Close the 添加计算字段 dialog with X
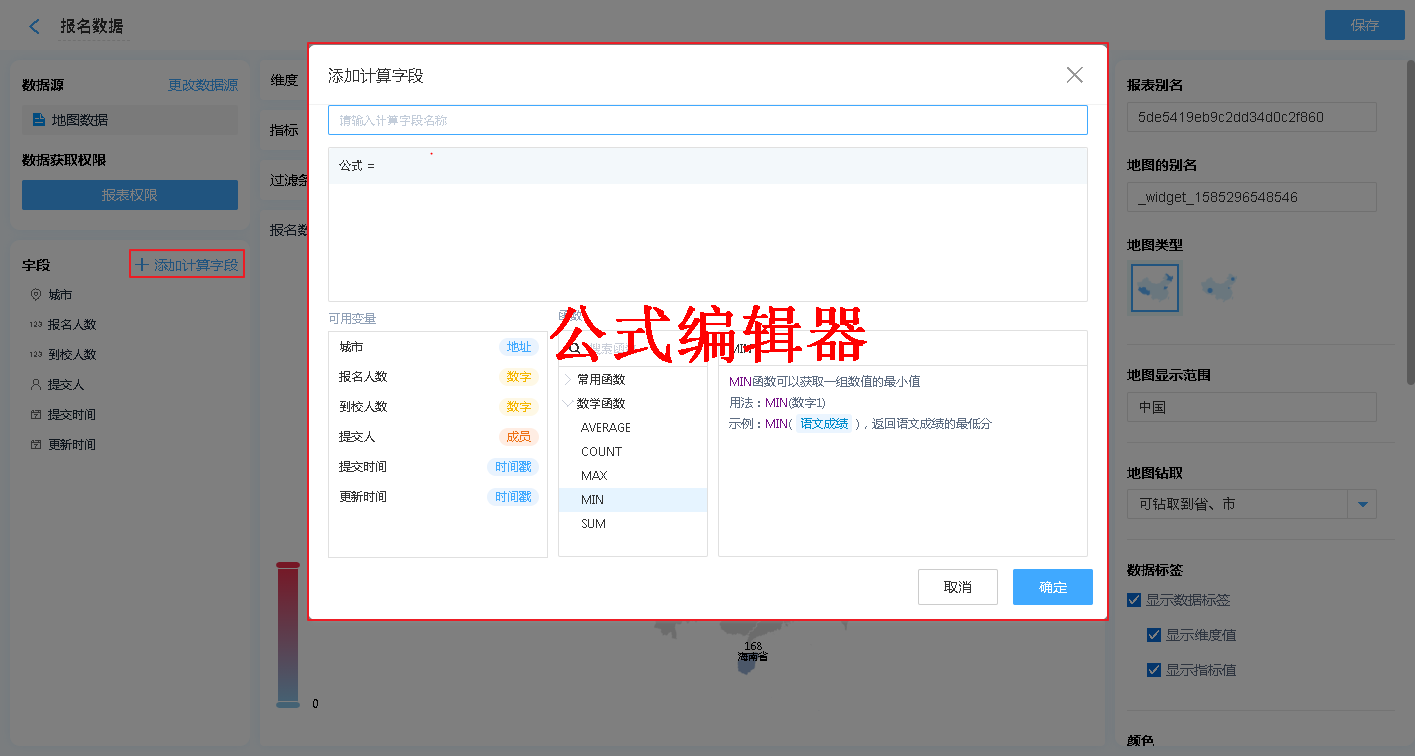This screenshot has width=1415, height=756. pyautogui.click(x=1074, y=75)
